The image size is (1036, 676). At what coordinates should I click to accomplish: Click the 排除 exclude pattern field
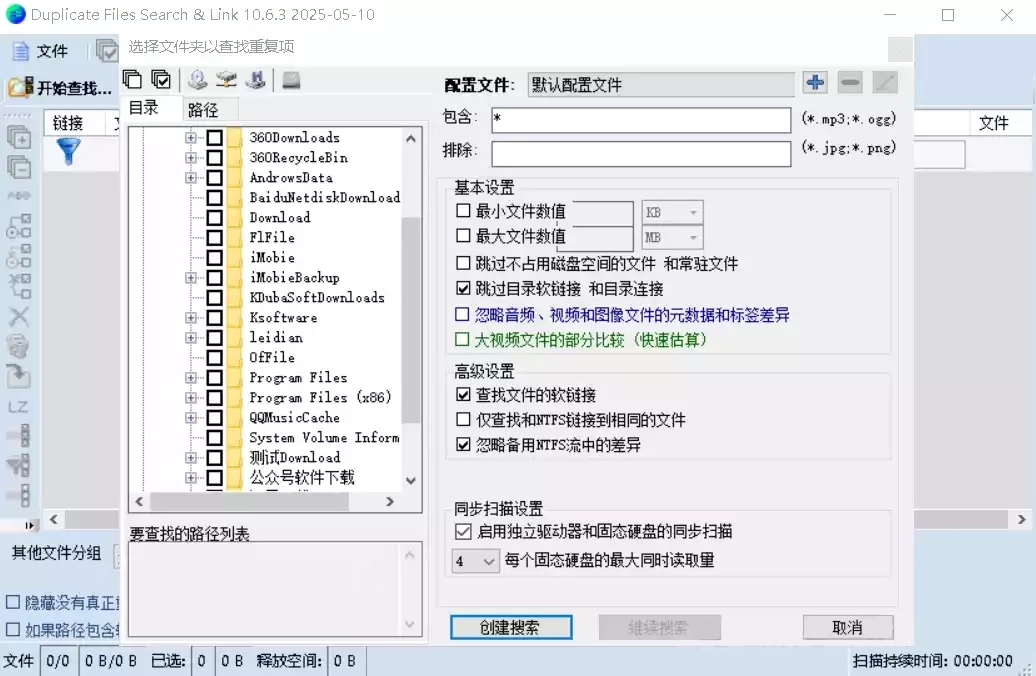(x=641, y=153)
